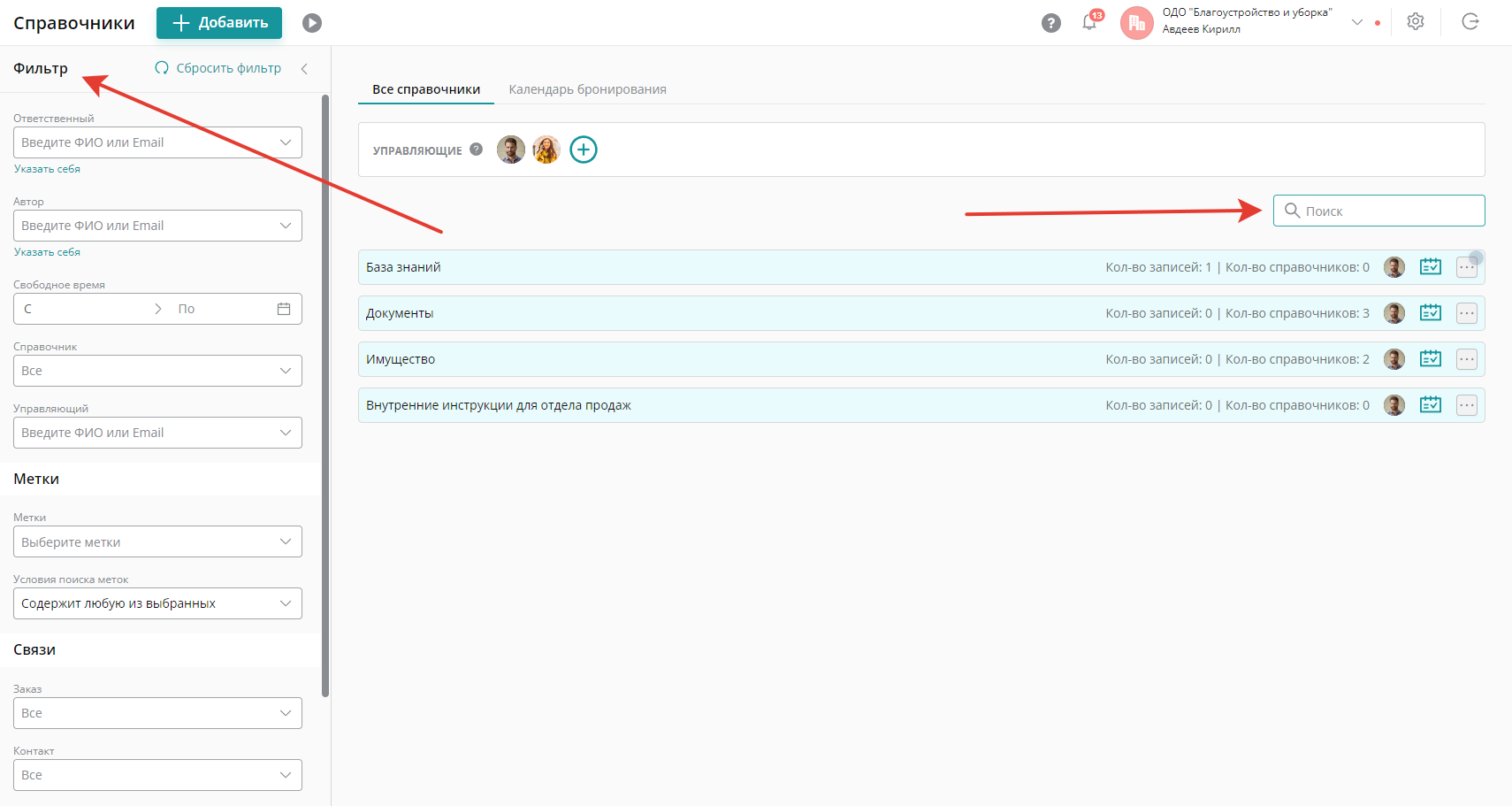Open date picker calendar icon in Свободное время
The image size is (1512, 806).
[284, 309]
